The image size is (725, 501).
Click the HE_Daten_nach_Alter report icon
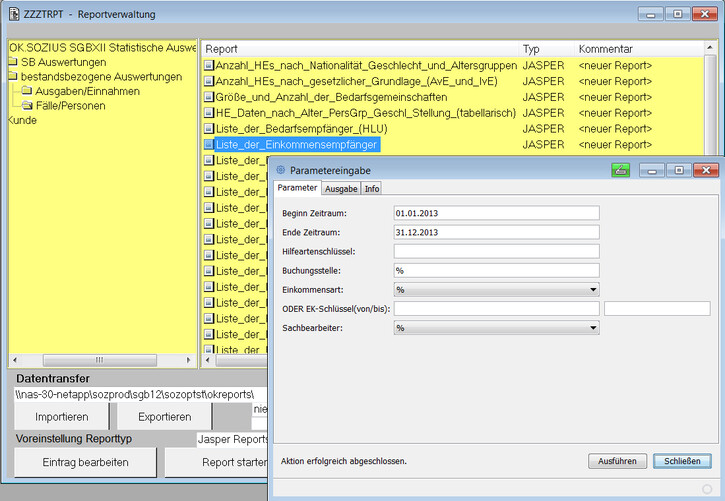(x=209, y=113)
